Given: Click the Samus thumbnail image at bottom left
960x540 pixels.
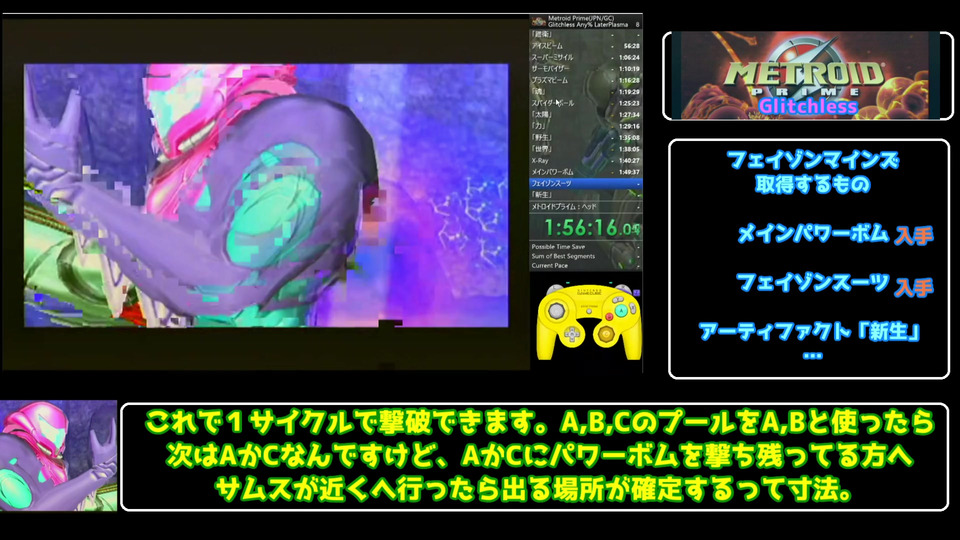Looking at the screenshot, I should point(58,456).
